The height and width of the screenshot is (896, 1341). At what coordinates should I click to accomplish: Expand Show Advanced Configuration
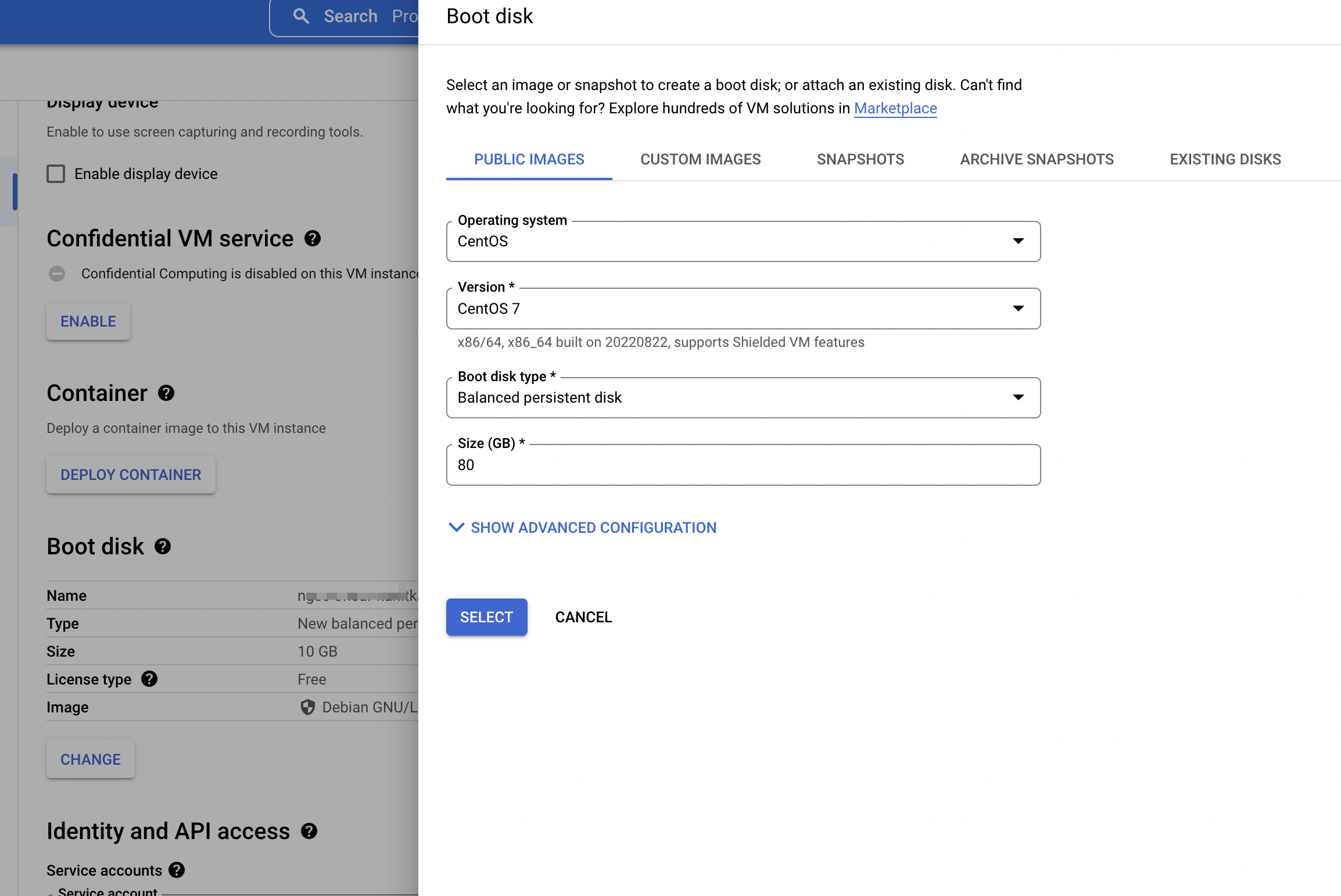[x=582, y=528]
